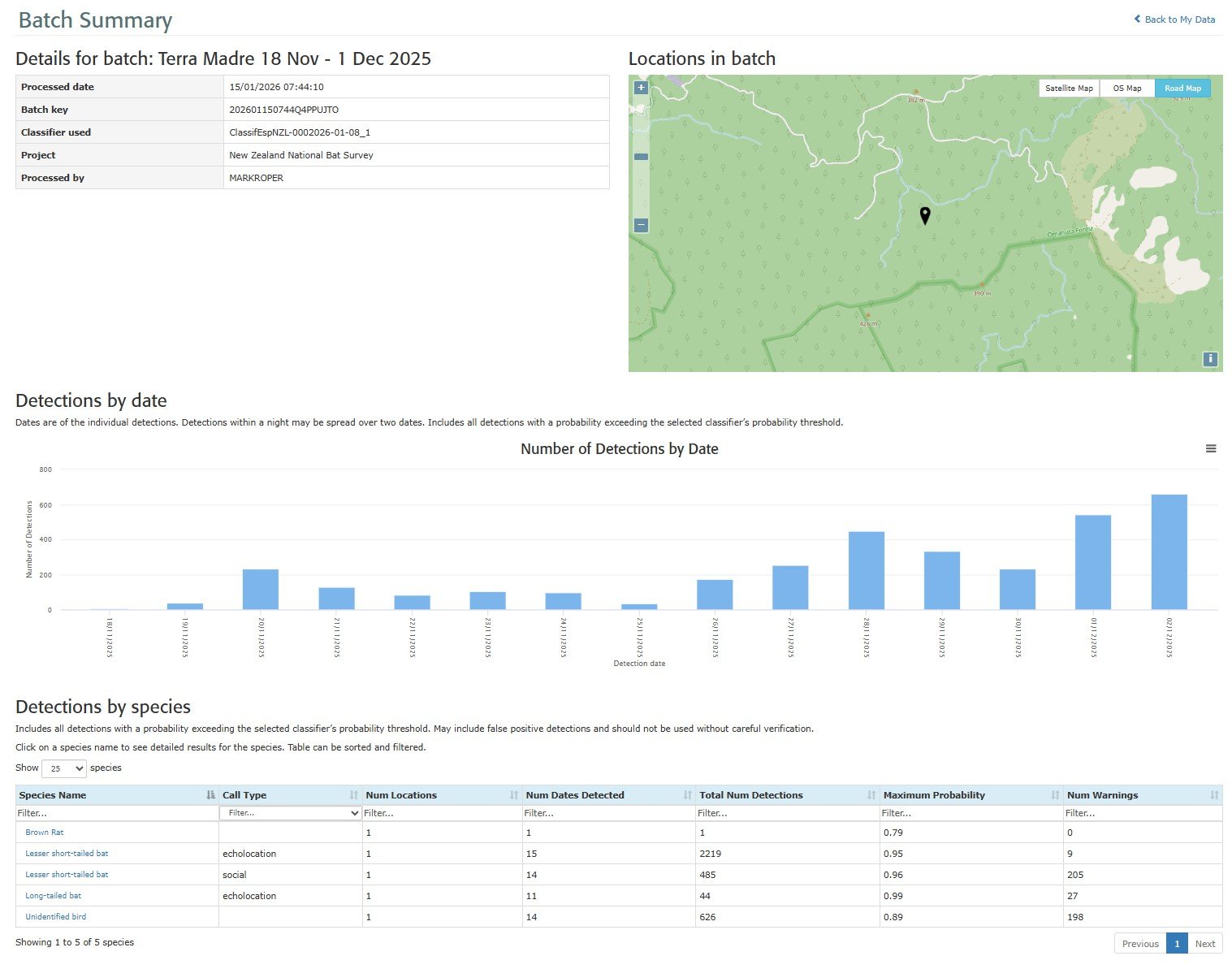
Task: Click the black location pin on map
Action: point(924,215)
